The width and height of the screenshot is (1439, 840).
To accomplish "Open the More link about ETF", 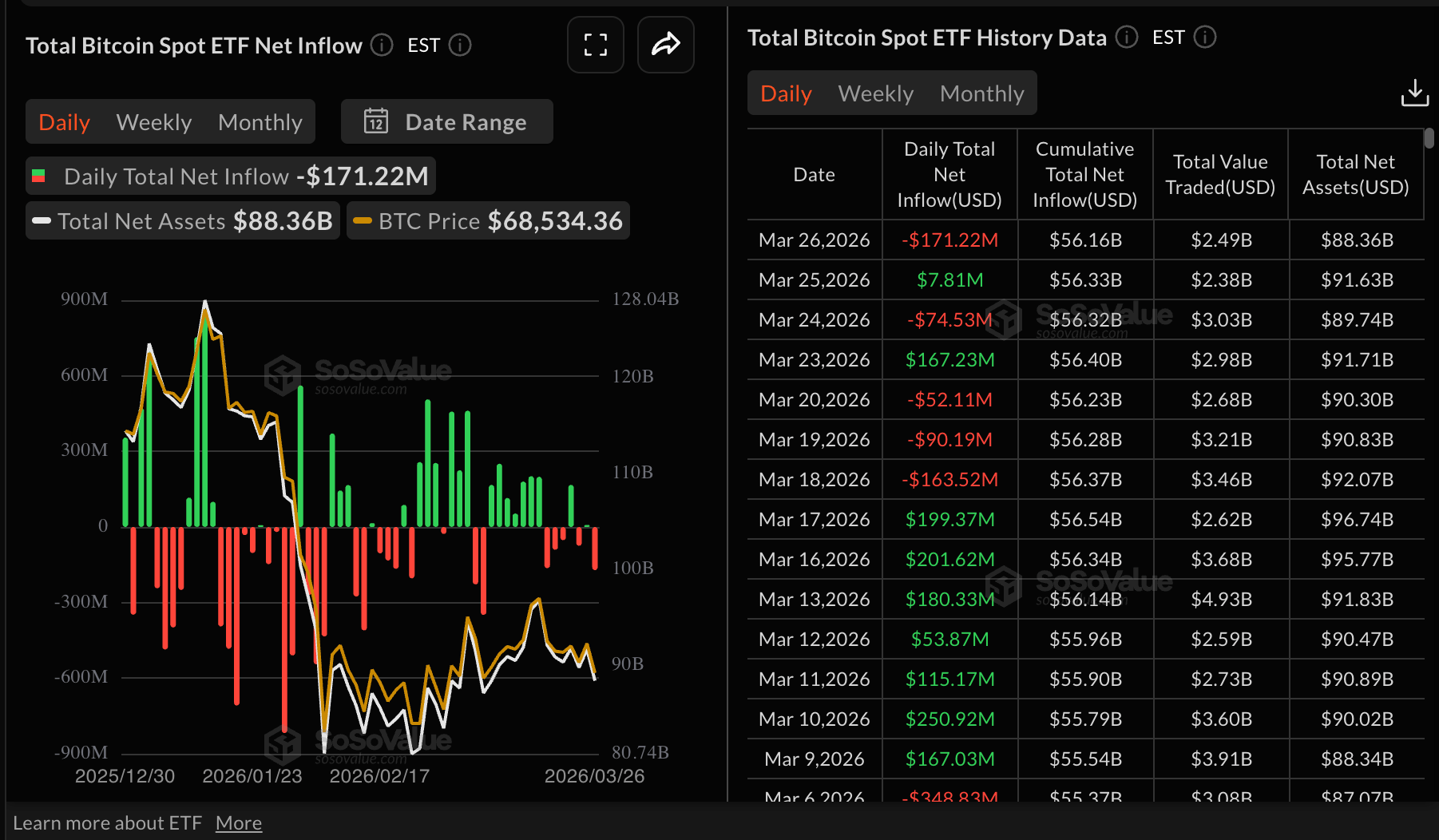I will pos(238,823).
